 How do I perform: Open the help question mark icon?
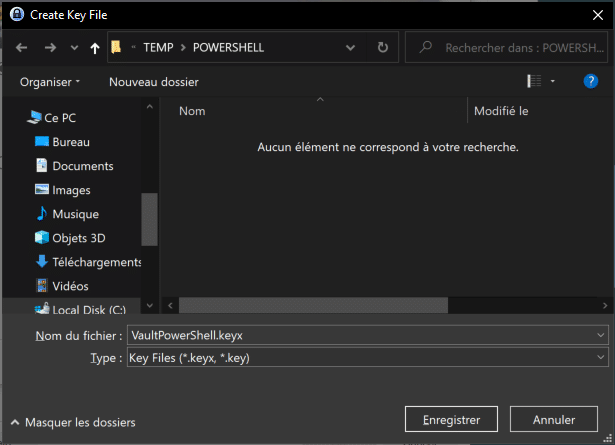click(x=590, y=81)
